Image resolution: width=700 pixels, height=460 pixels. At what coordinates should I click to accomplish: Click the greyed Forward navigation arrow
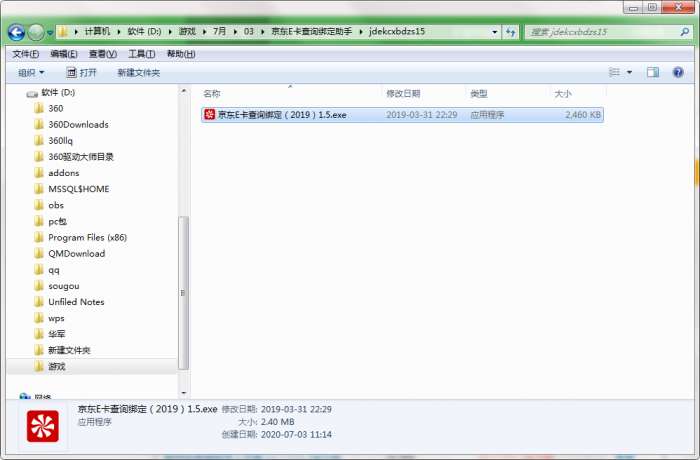point(36,32)
